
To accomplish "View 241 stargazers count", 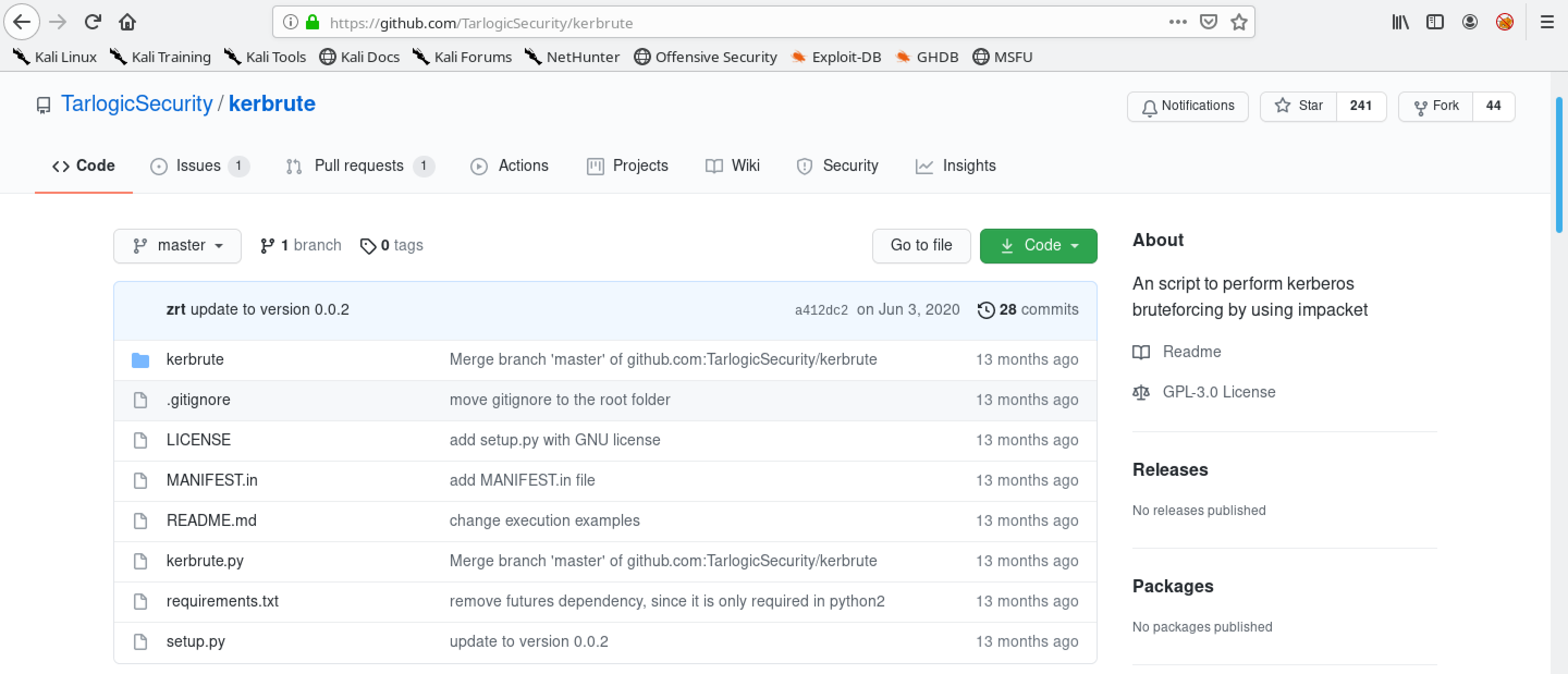I will 1361,106.
